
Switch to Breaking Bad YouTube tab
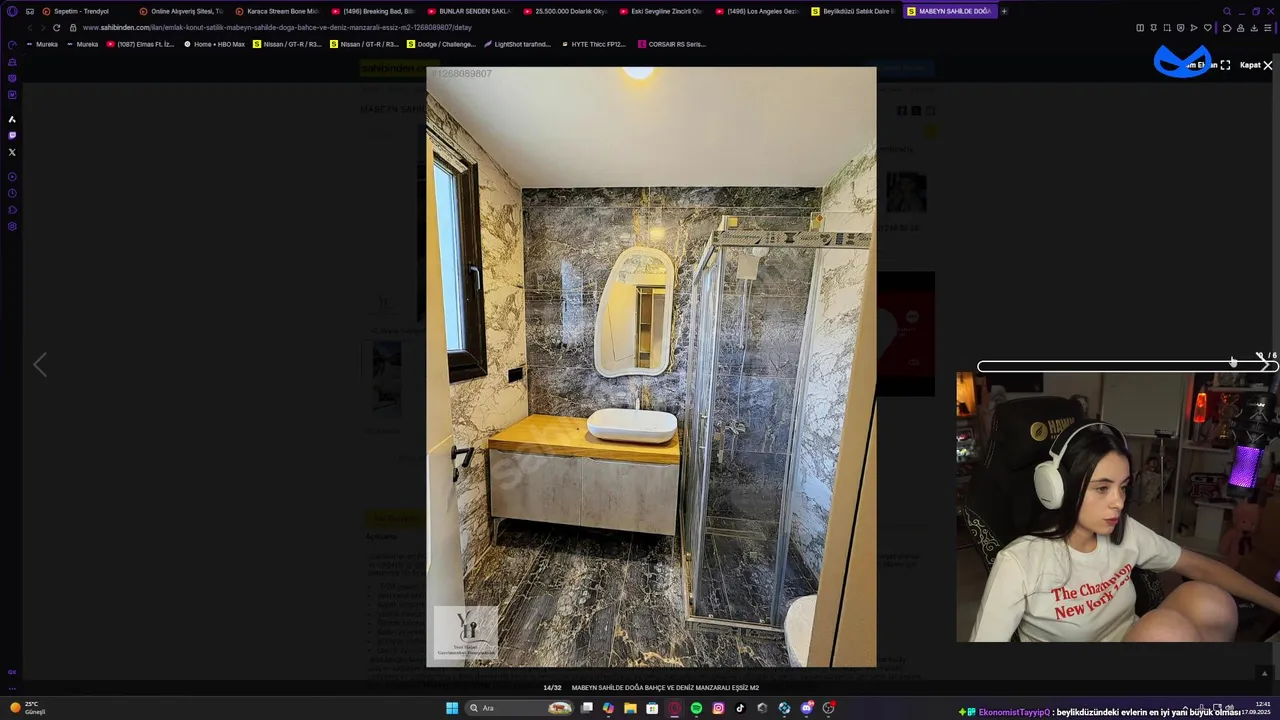click(373, 11)
